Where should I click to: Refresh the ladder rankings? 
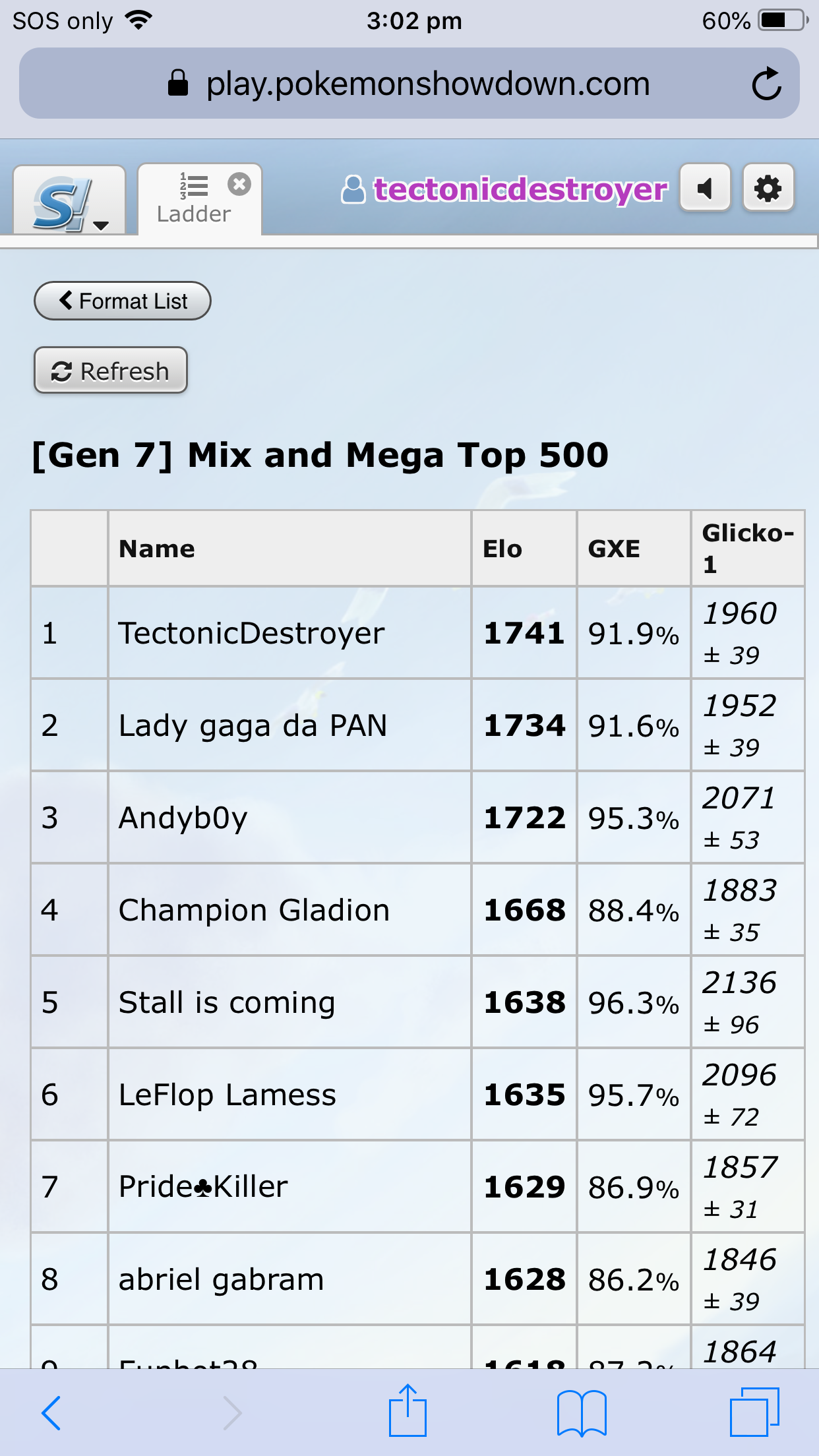coord(111,371)
